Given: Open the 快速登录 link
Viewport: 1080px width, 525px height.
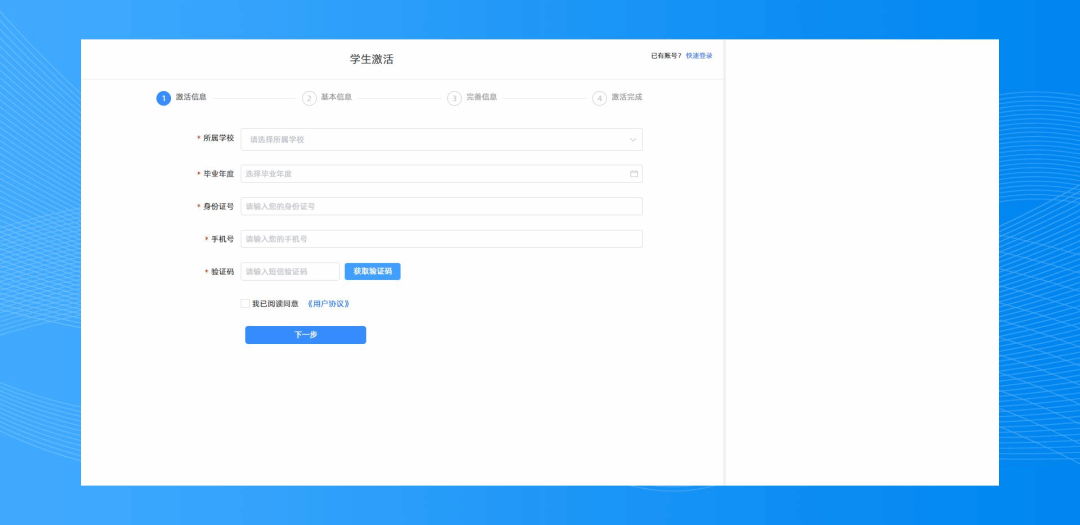Looking at the screenshot, I should coord(699,56).
